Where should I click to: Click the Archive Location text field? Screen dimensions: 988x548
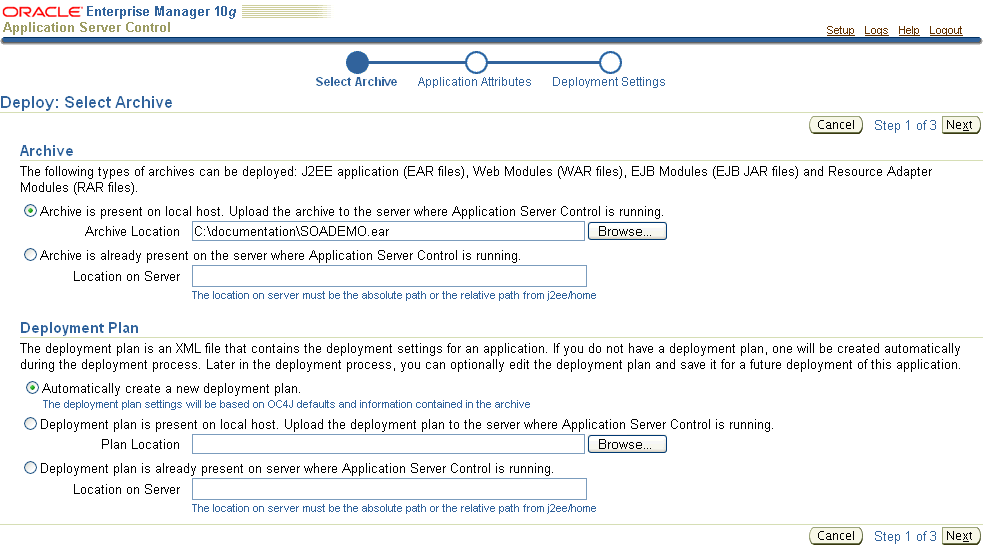tap(388, 231)
